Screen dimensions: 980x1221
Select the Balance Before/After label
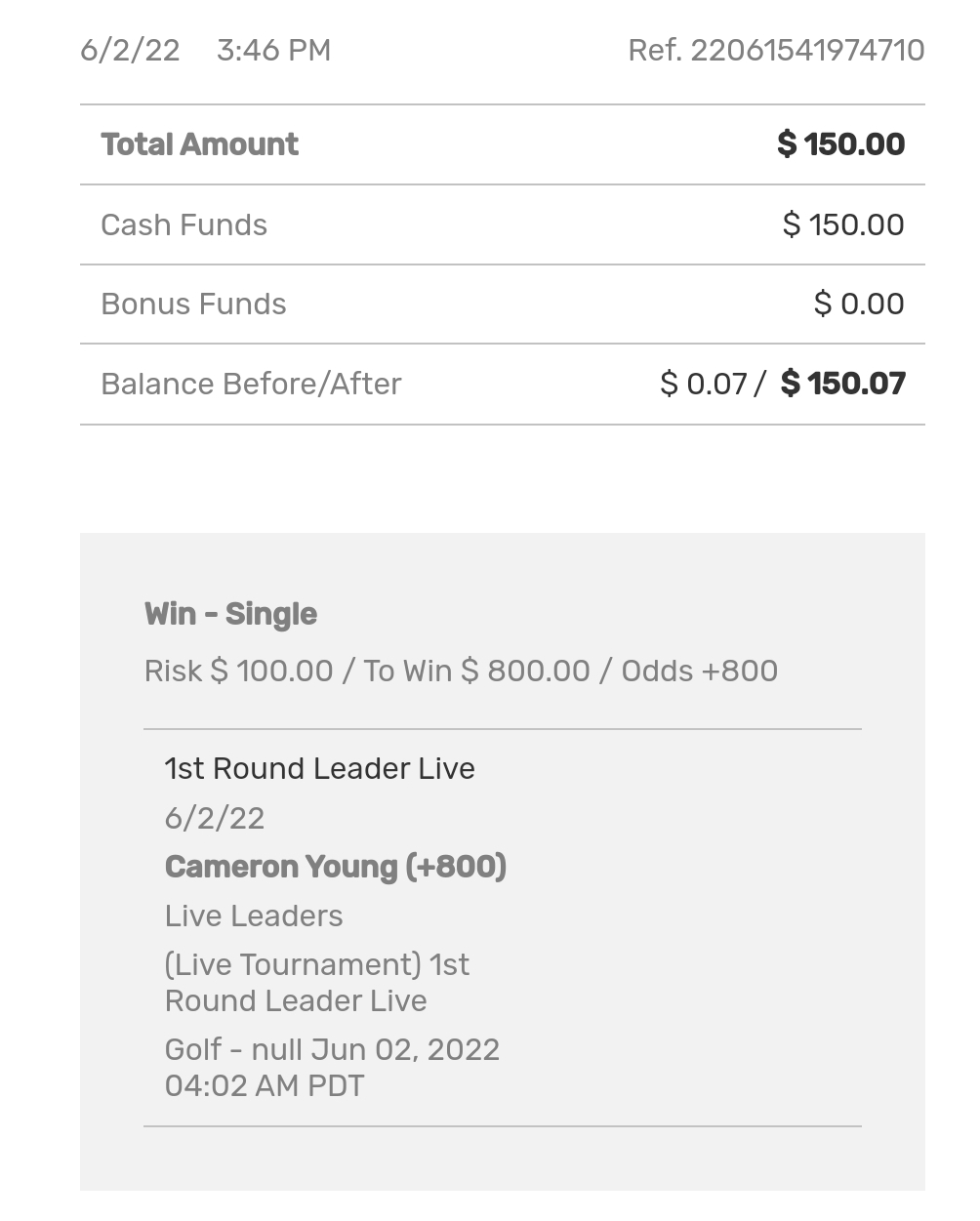(251, 384)
